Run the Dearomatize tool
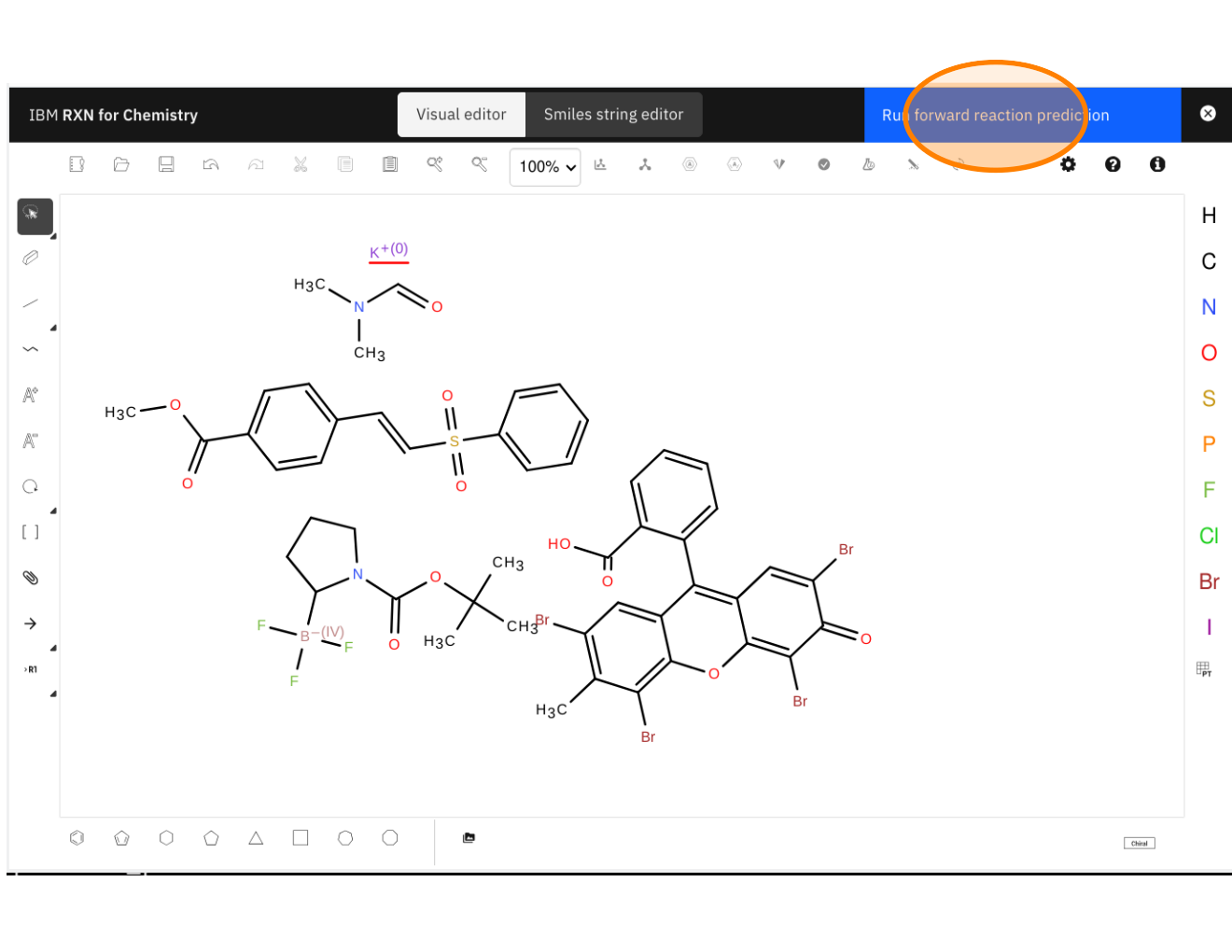Screen dimensions: 1232x952 [735, 164]
